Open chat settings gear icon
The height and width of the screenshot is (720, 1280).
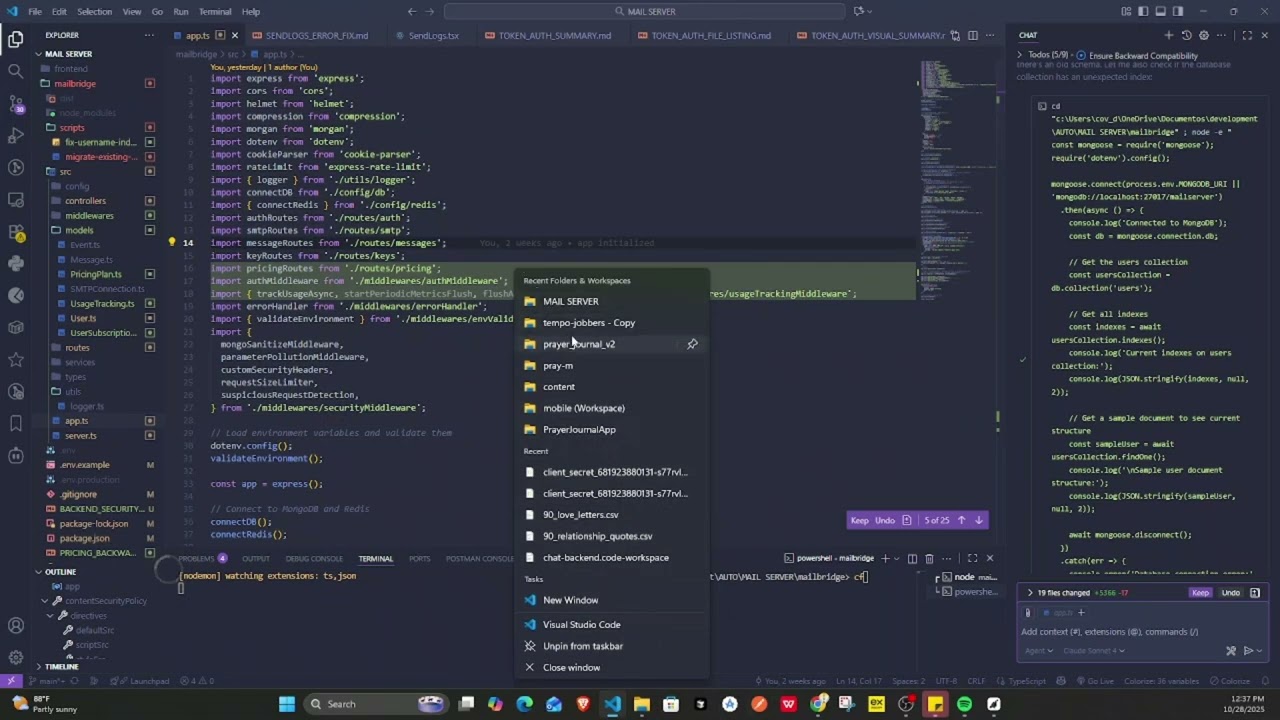pyautogui.click(x=1204, y=35)
